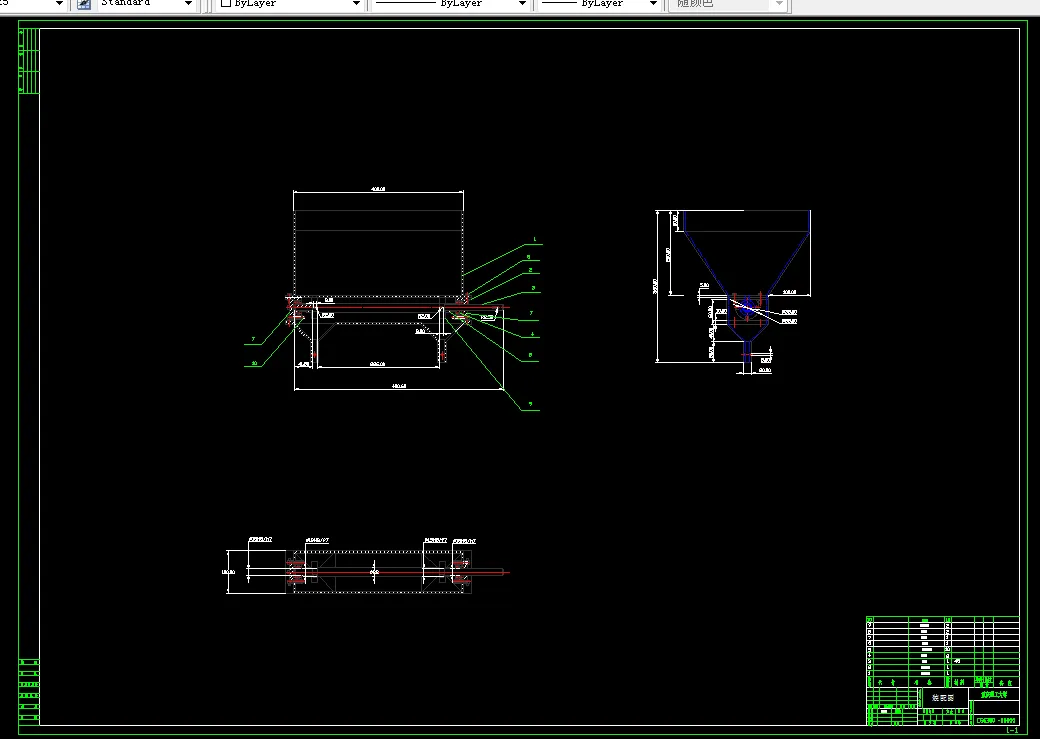Select leader label 2 right of front view
The width and height of the screenshot is (1040, 739).
[x=531, y=271]
